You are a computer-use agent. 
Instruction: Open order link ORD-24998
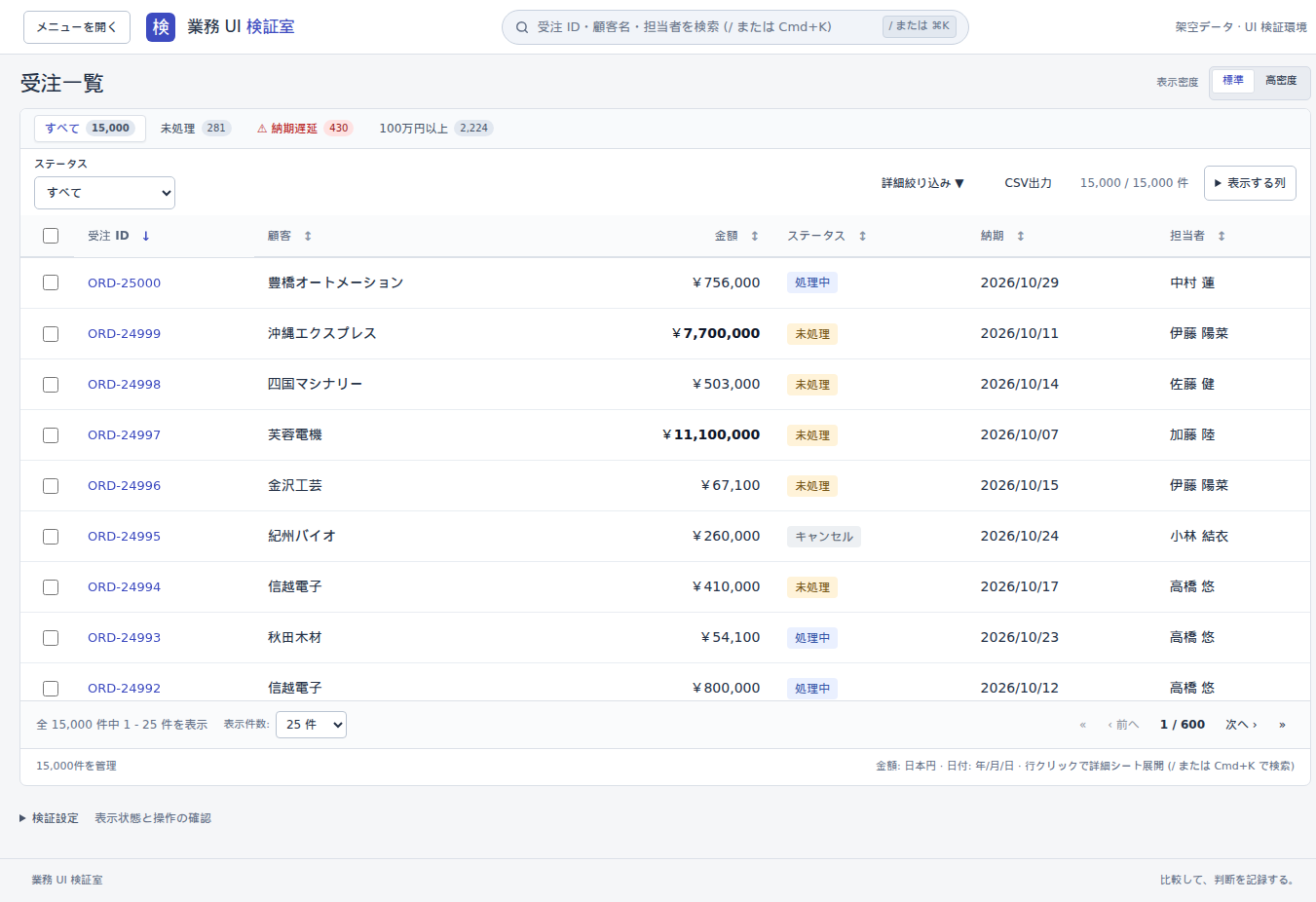point(124,385)
